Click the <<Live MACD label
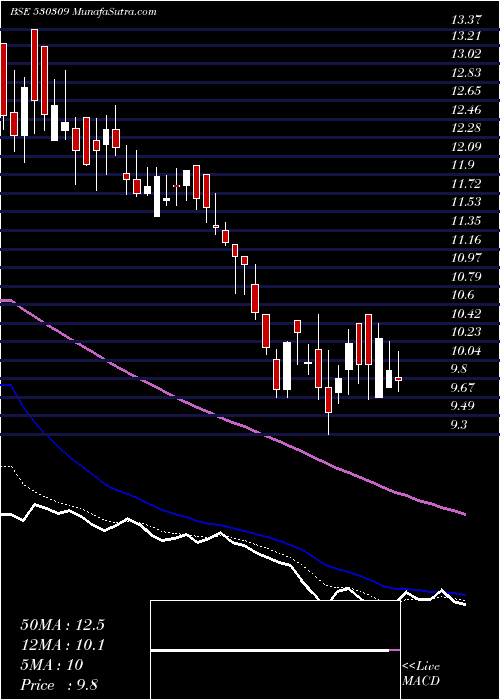Screen dimensions: 500x700 (x=421, y=674)
